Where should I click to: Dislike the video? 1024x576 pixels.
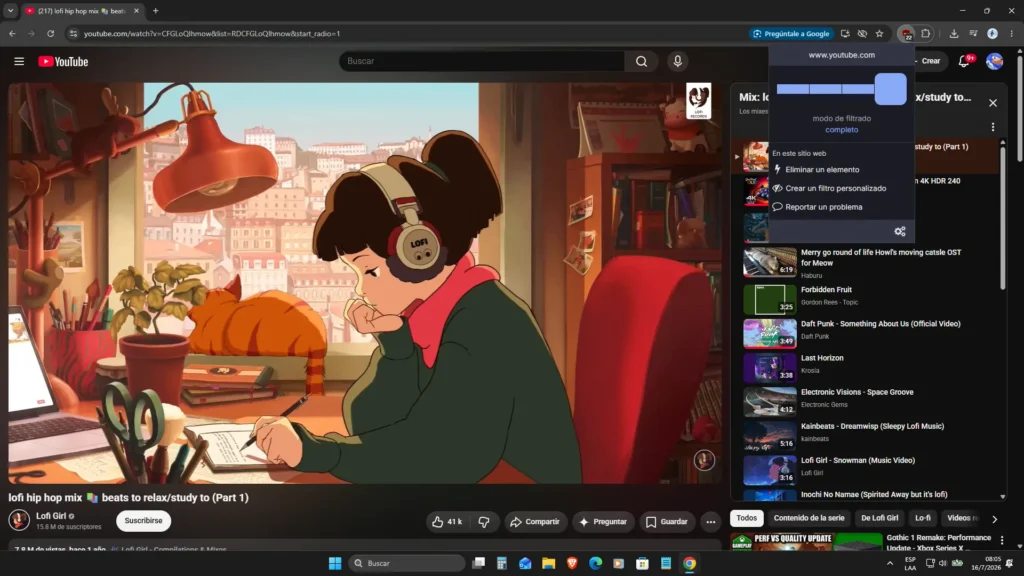[484, 521]
